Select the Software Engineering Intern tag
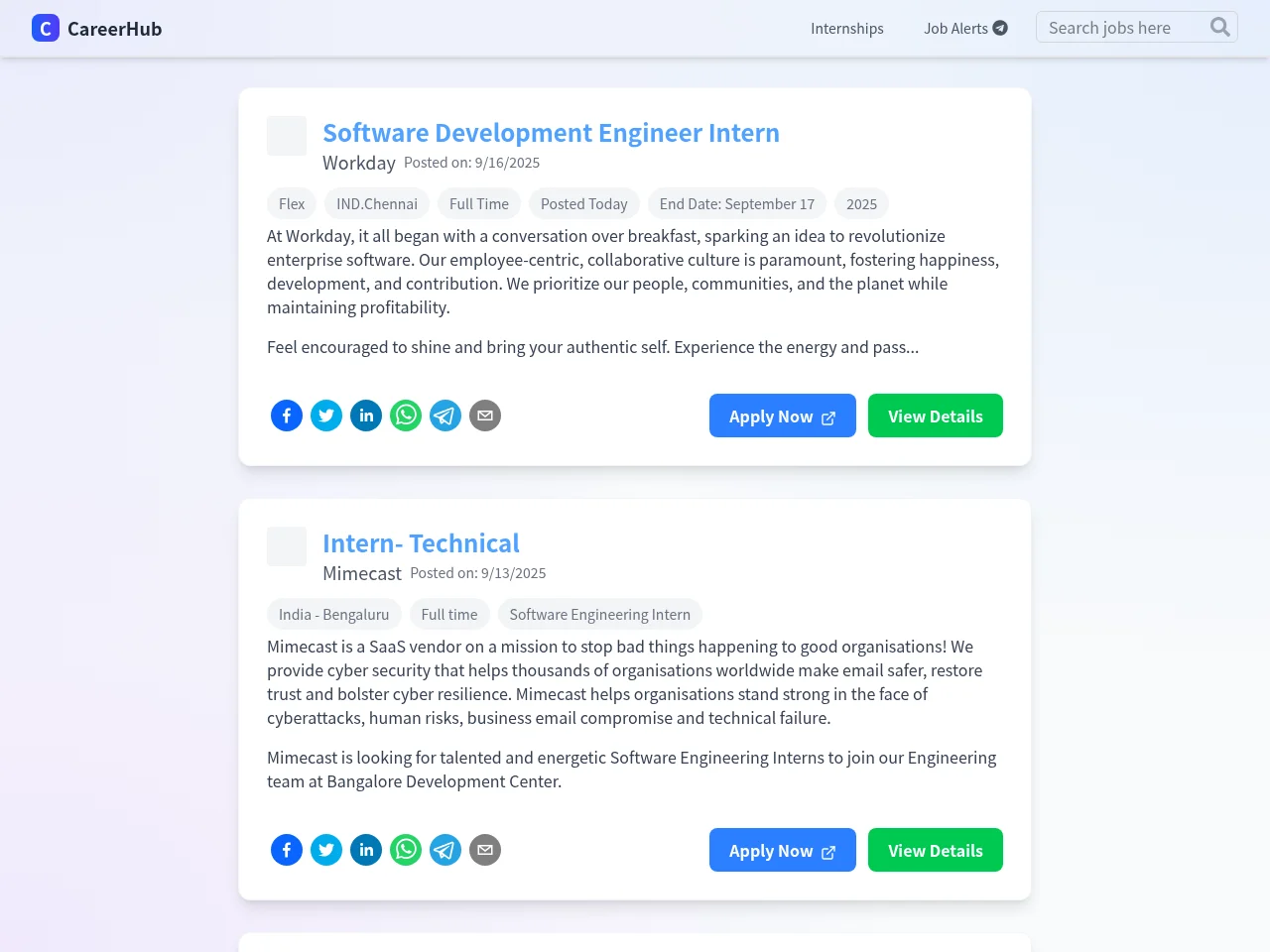This screenshot has height=952, width=1270. click(600, 614)
